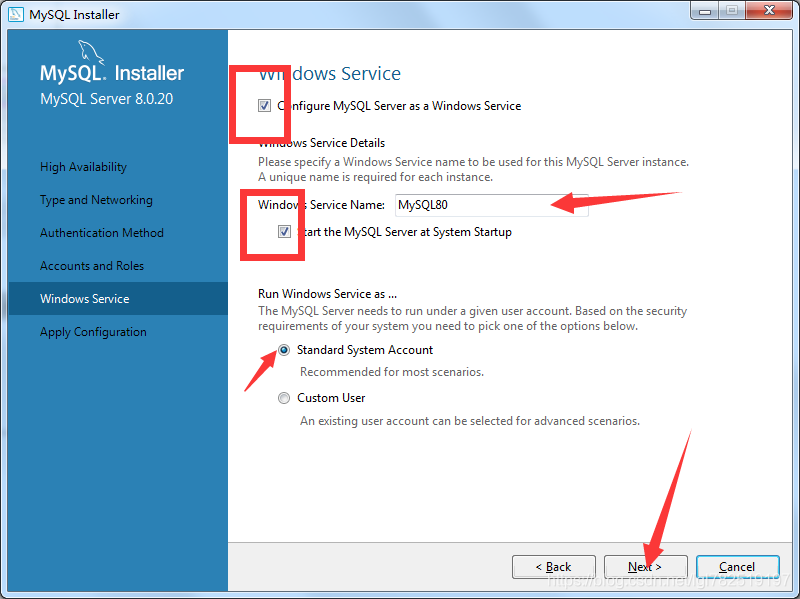Open Authentication Method step

[102, 233]
